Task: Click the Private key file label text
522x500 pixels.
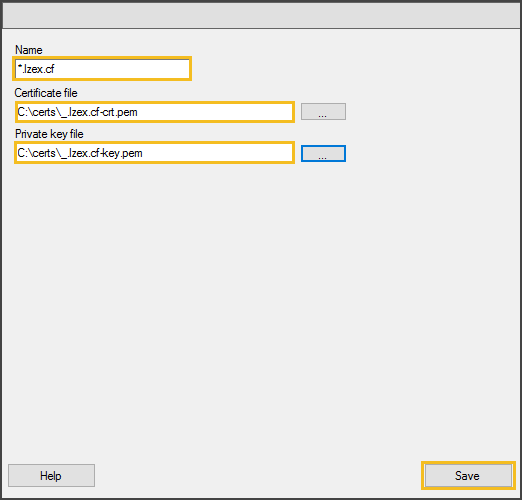Action: tap(49, 134)
